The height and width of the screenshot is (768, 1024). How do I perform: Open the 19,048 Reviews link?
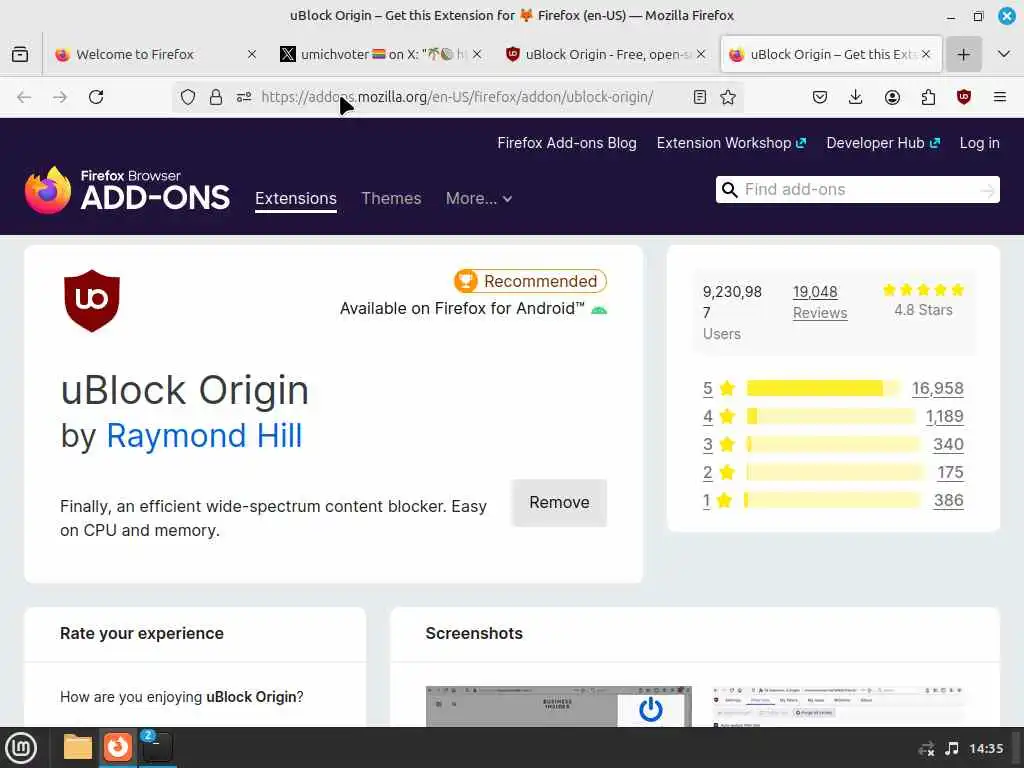(820, 302)
